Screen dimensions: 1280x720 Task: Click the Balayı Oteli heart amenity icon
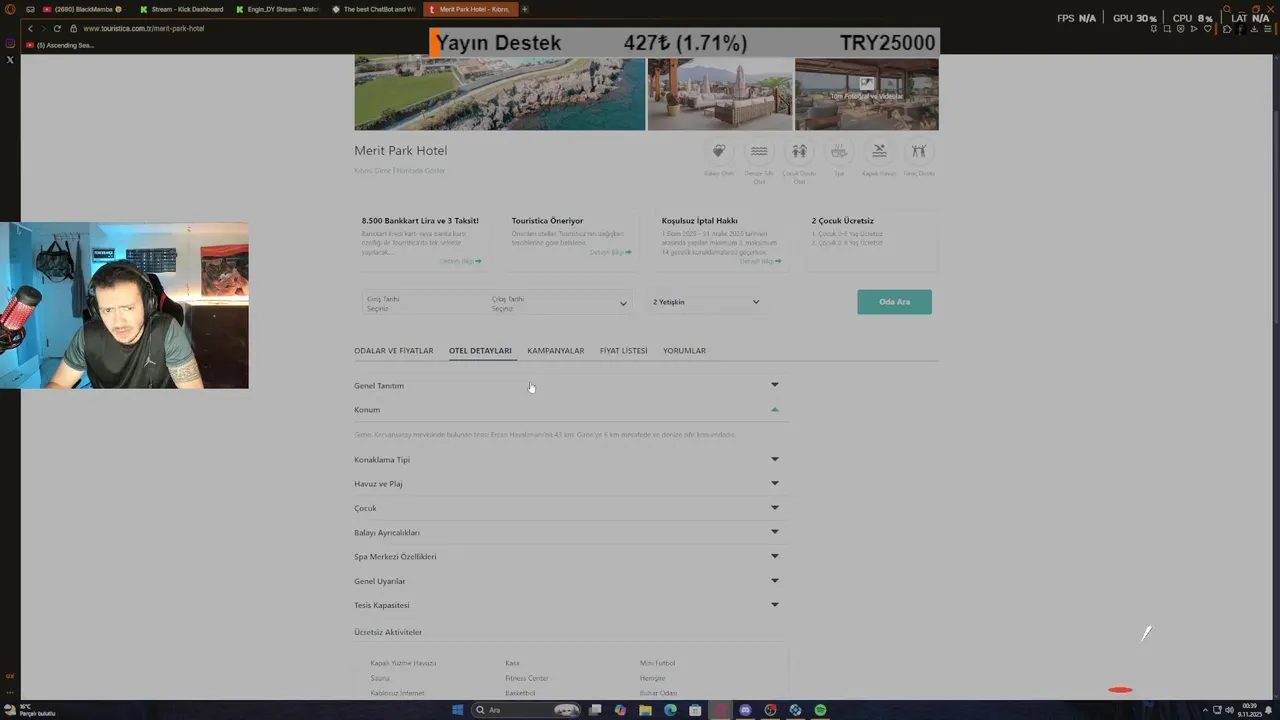pyautogui.click(x=718, y=151)
